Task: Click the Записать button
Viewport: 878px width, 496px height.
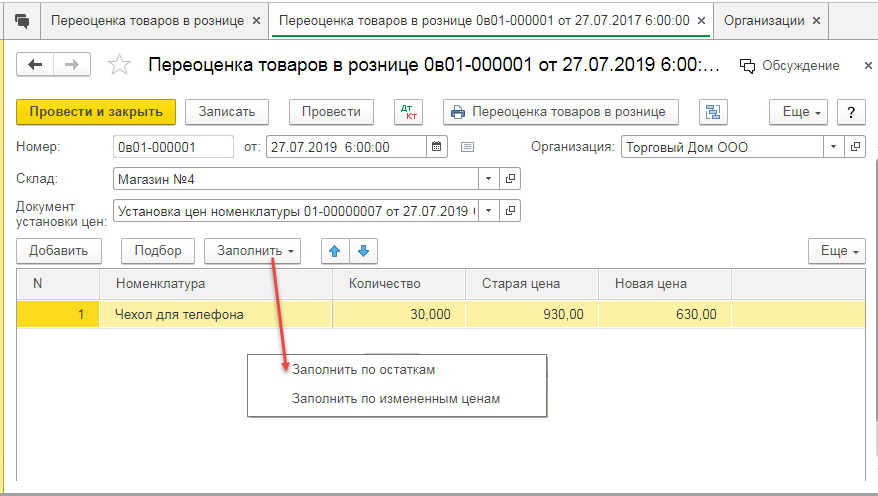Action: click(227, 112)
